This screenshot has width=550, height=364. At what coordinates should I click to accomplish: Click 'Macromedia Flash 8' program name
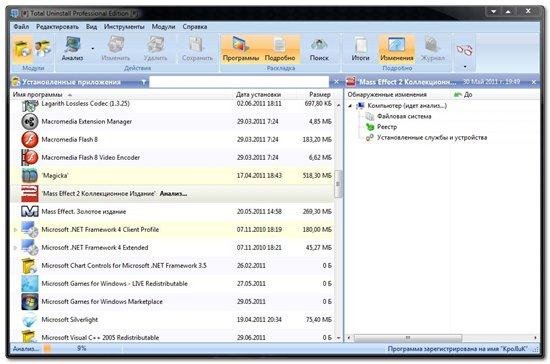point(69,140)
